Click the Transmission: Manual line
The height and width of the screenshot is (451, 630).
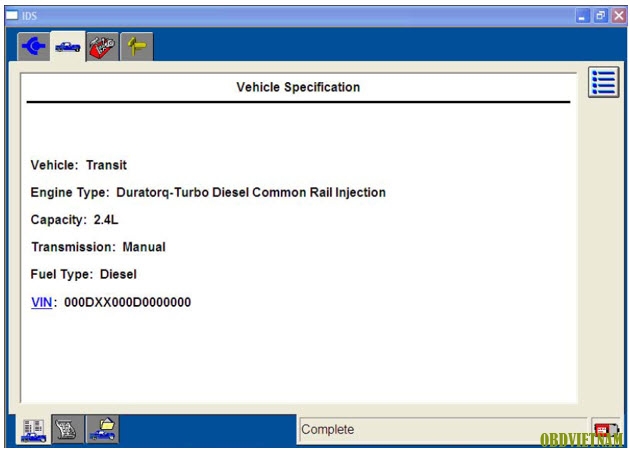[x=98, y=247]
